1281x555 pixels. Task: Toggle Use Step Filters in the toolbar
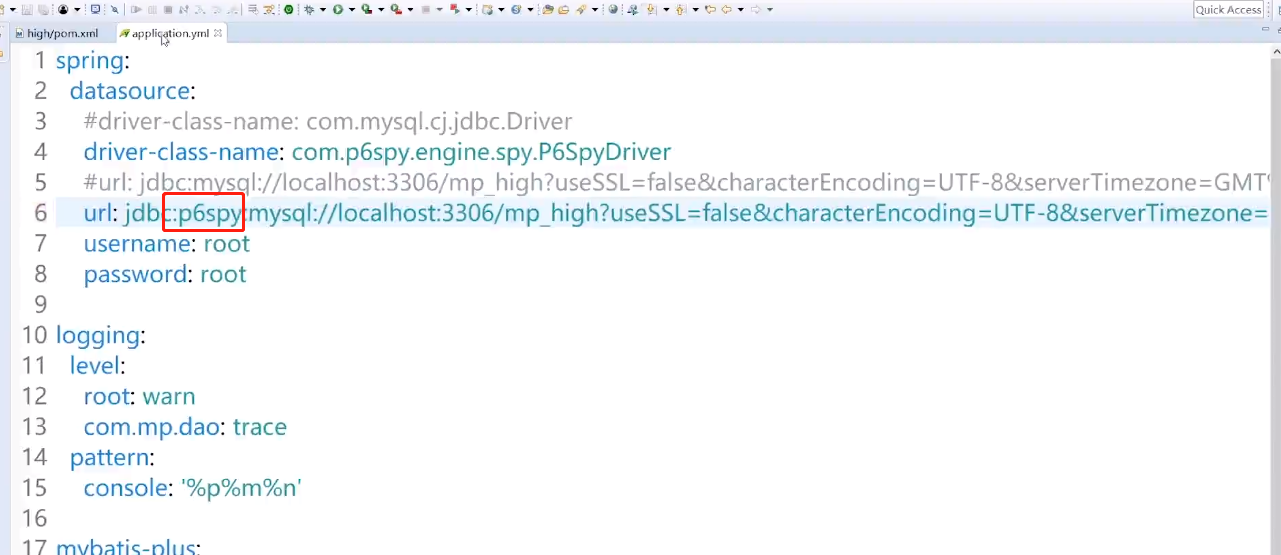pyautogui.click(x=269, y=10)
